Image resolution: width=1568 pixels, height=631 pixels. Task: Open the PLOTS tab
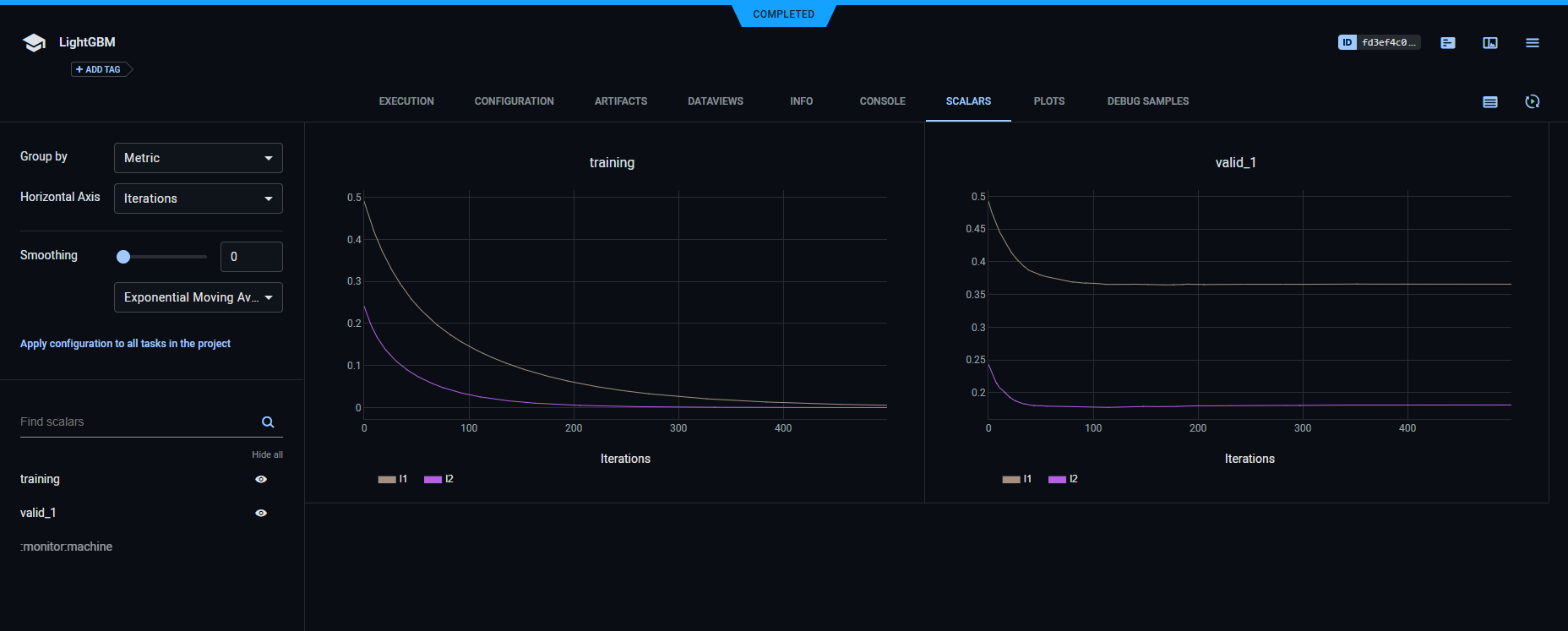click(x=1048, y=101)
